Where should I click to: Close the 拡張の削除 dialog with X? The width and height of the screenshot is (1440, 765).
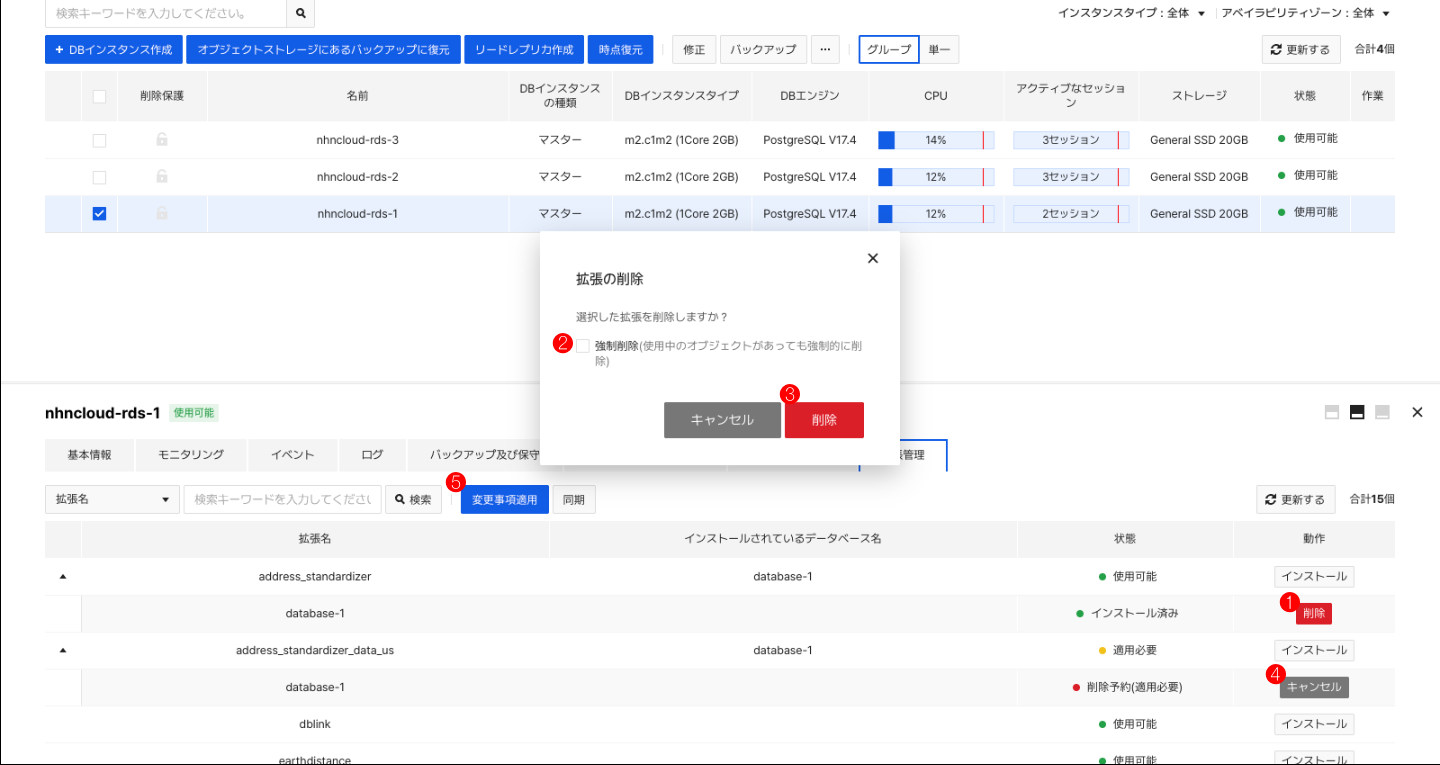(x=873, y=258)
